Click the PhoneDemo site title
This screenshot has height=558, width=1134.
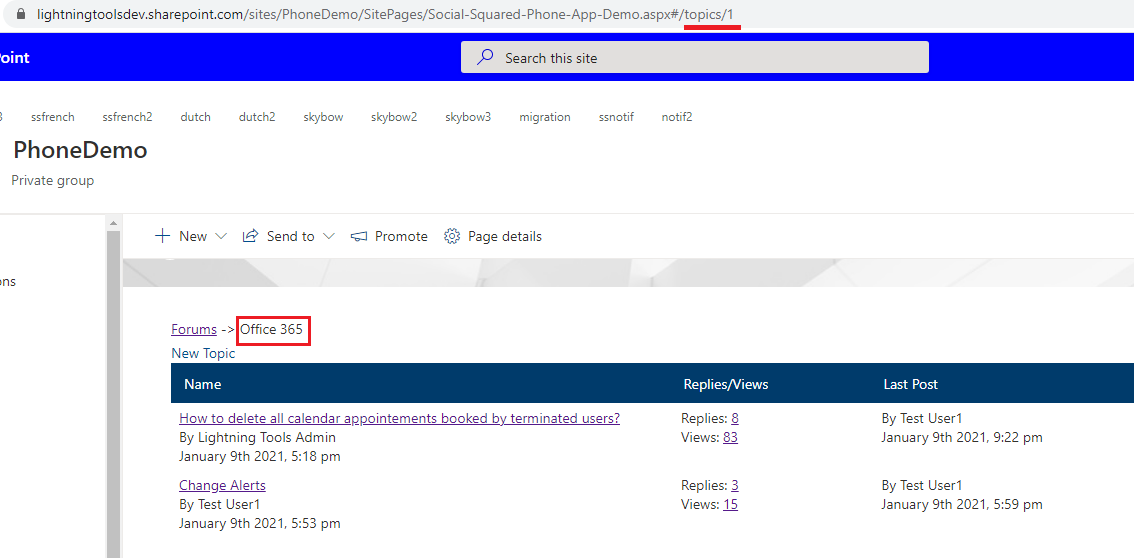(80, 150)
